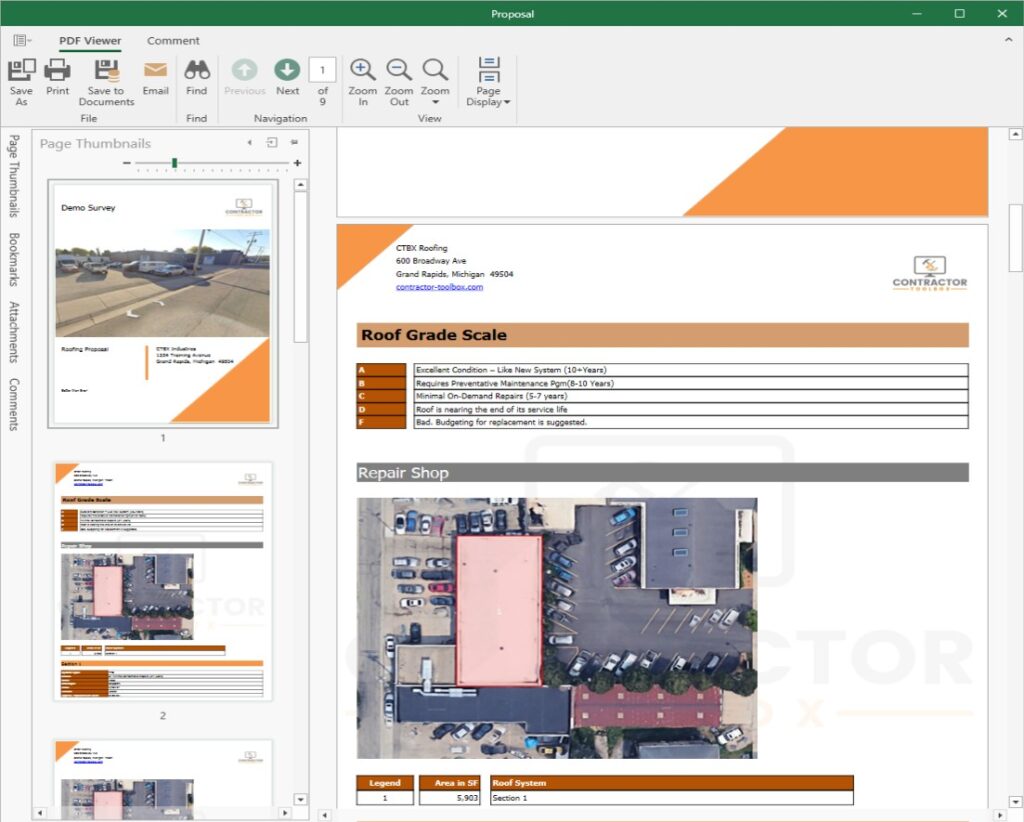This screenshot has height=822, width=1024.
Task: Collapse the ribbon with the chevron
Action: point(1008,40)
